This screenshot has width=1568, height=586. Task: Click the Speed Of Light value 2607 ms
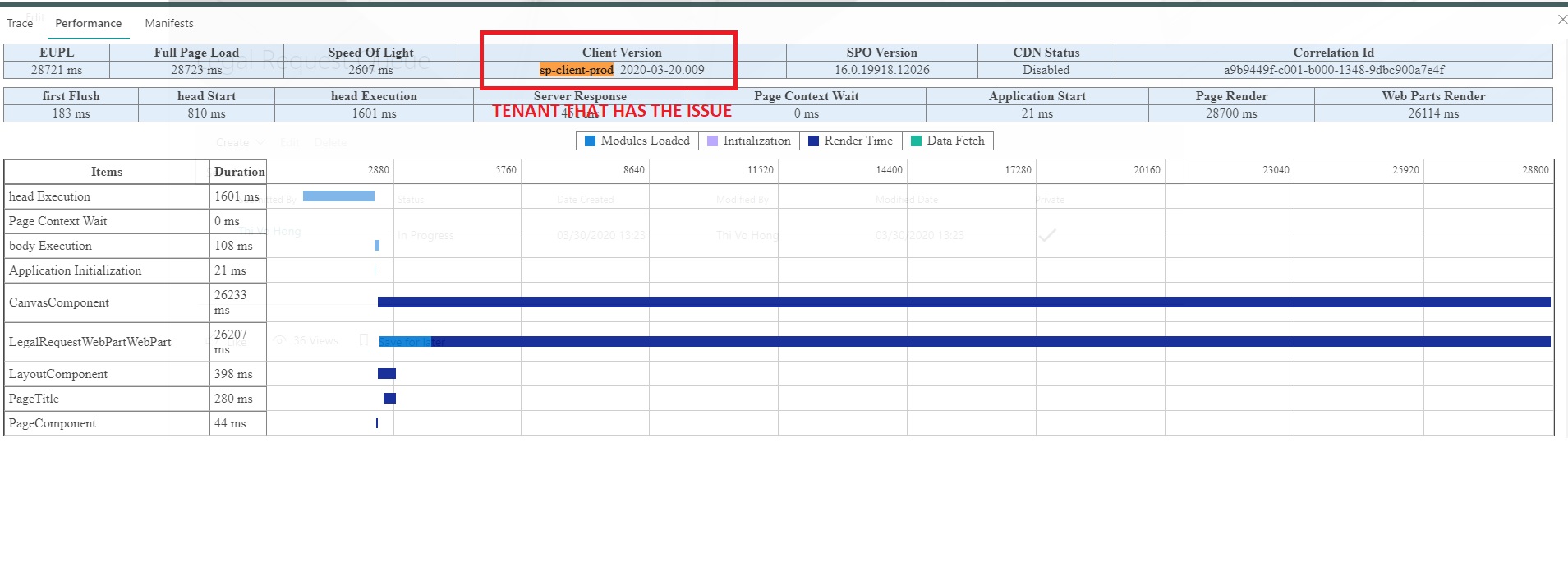pos(370,70)
